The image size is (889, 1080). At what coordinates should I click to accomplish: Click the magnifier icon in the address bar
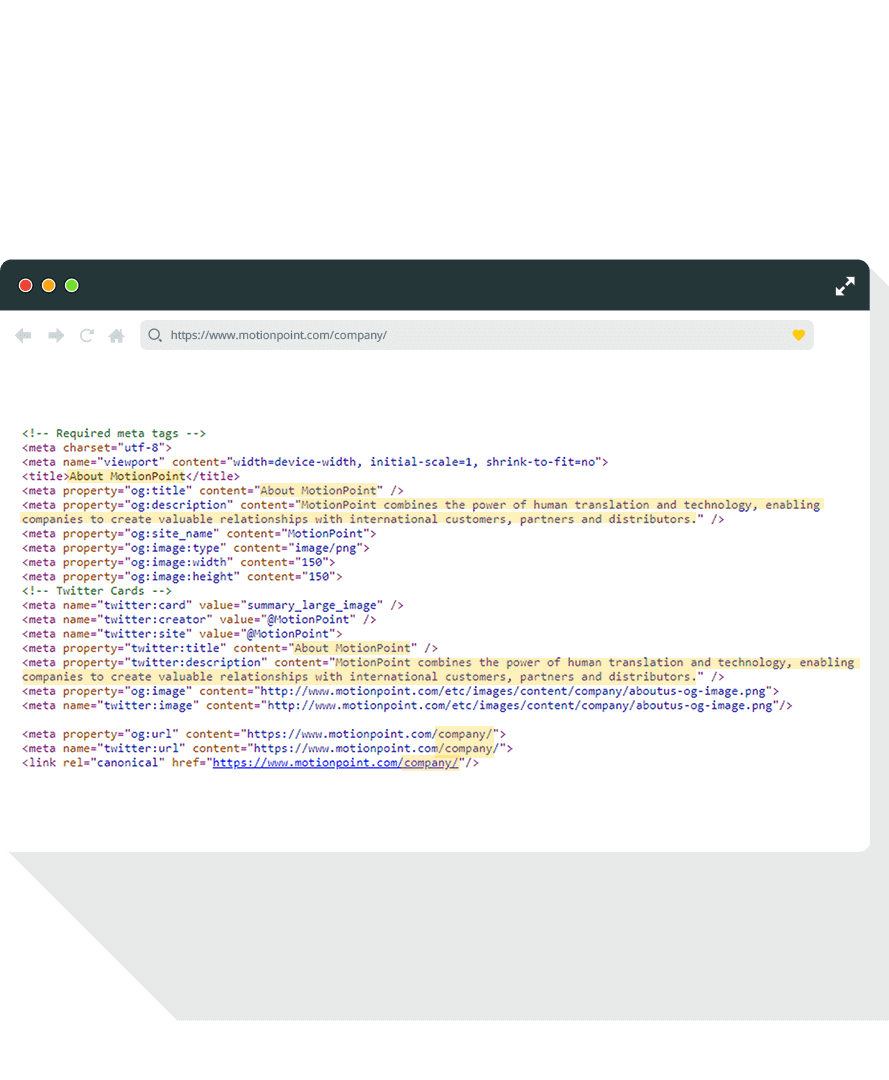click(155, 336)
